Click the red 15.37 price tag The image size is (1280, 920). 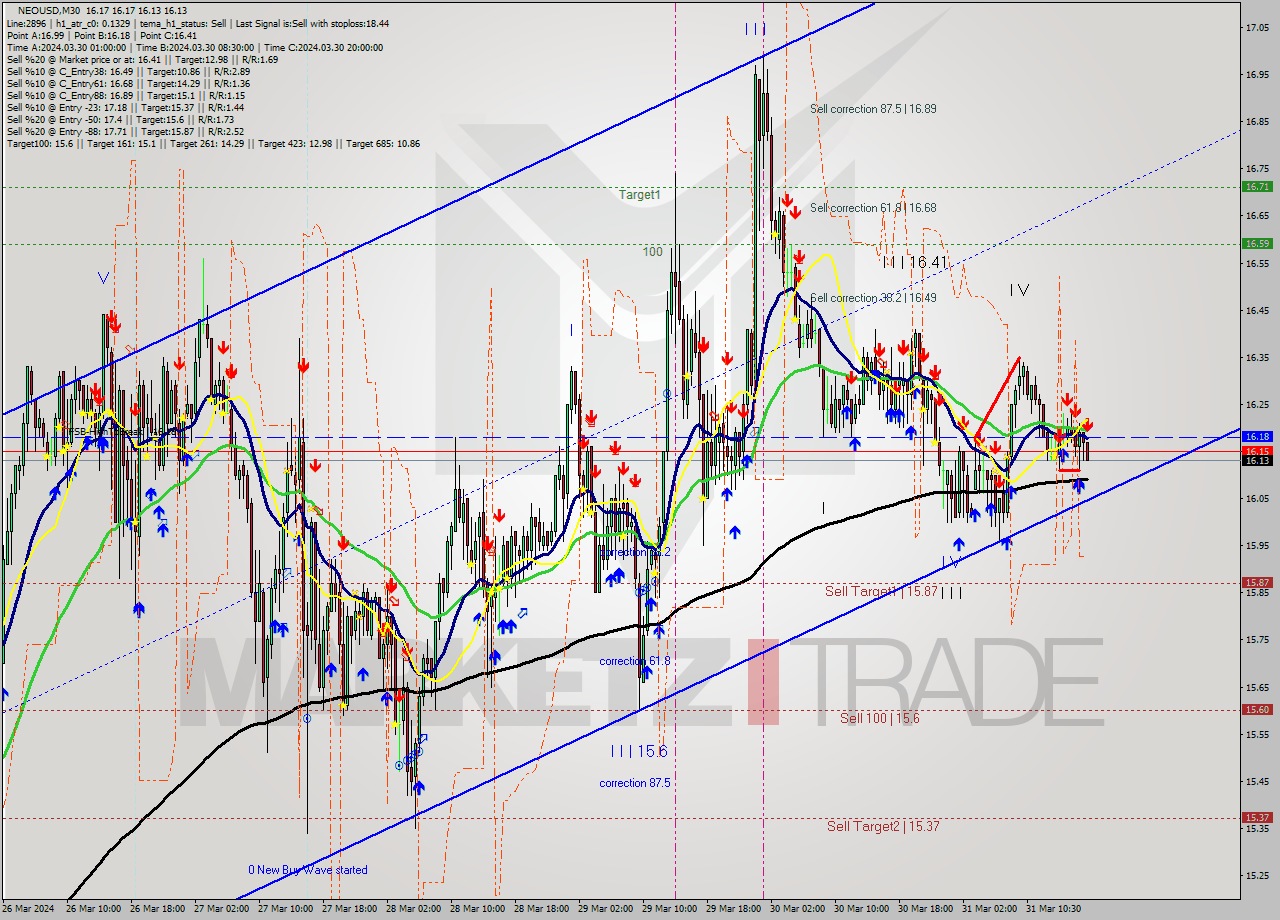point(1257,817)
